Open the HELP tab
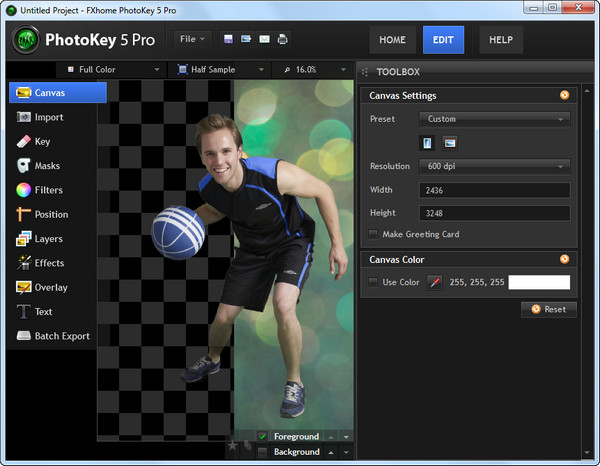 tap(500, 40)
